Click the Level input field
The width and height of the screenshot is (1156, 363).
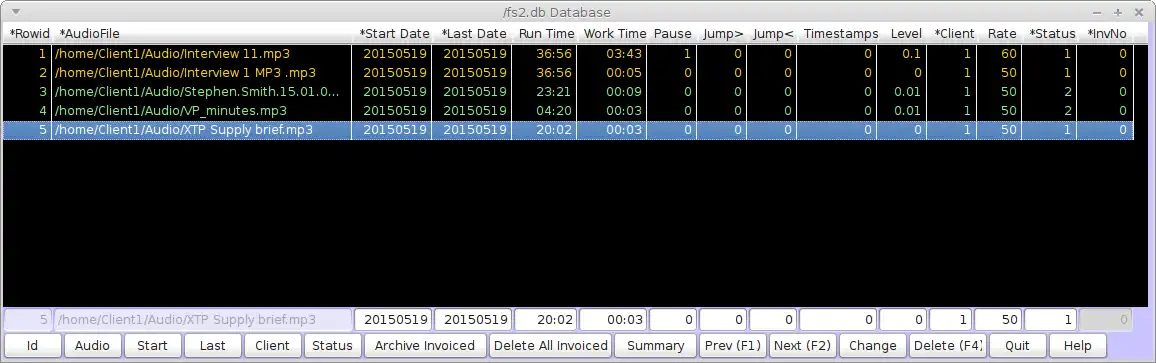903,319
